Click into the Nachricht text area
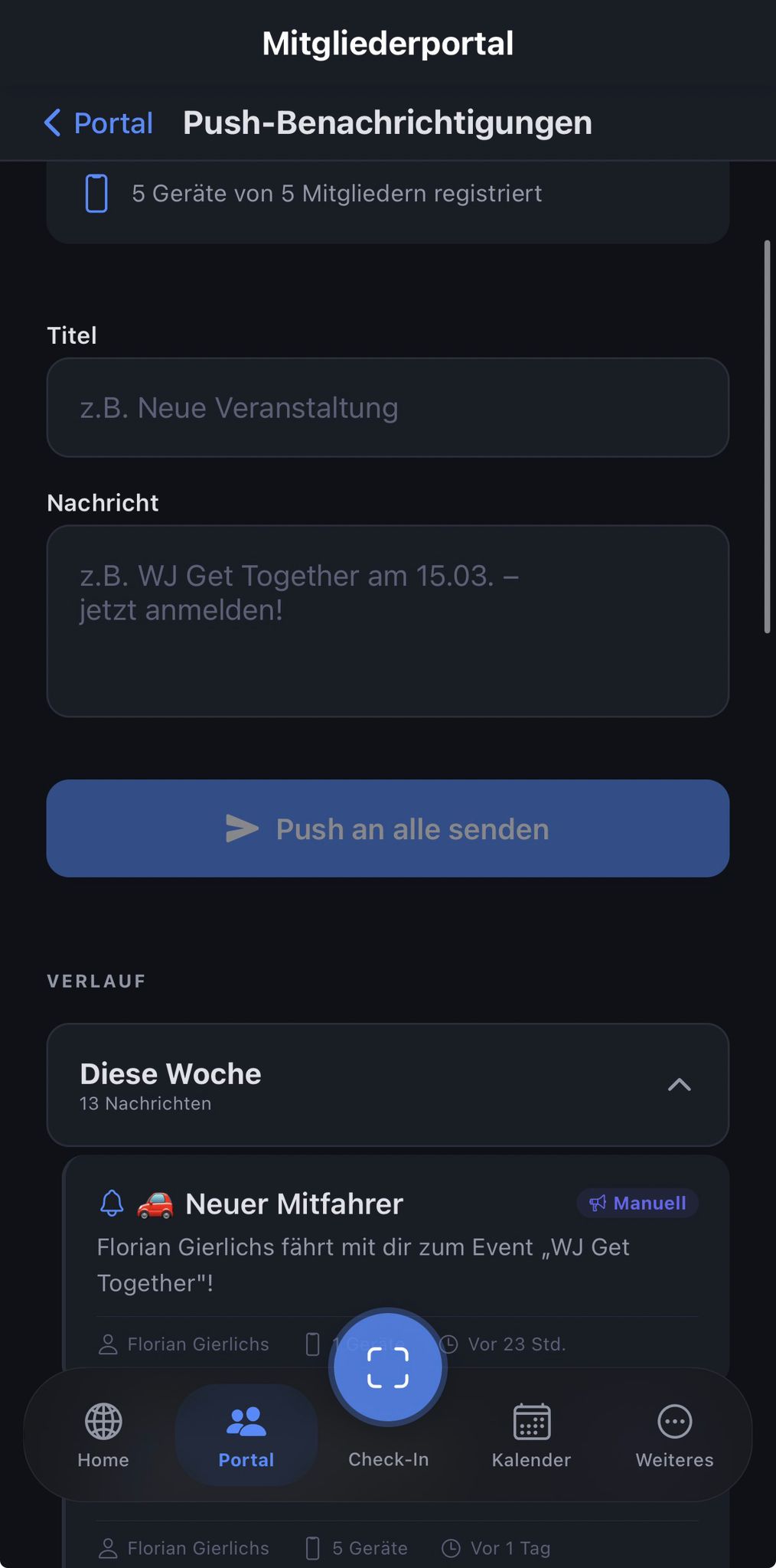The height and width of the screenshot is (1568, 776). [387, 620]
